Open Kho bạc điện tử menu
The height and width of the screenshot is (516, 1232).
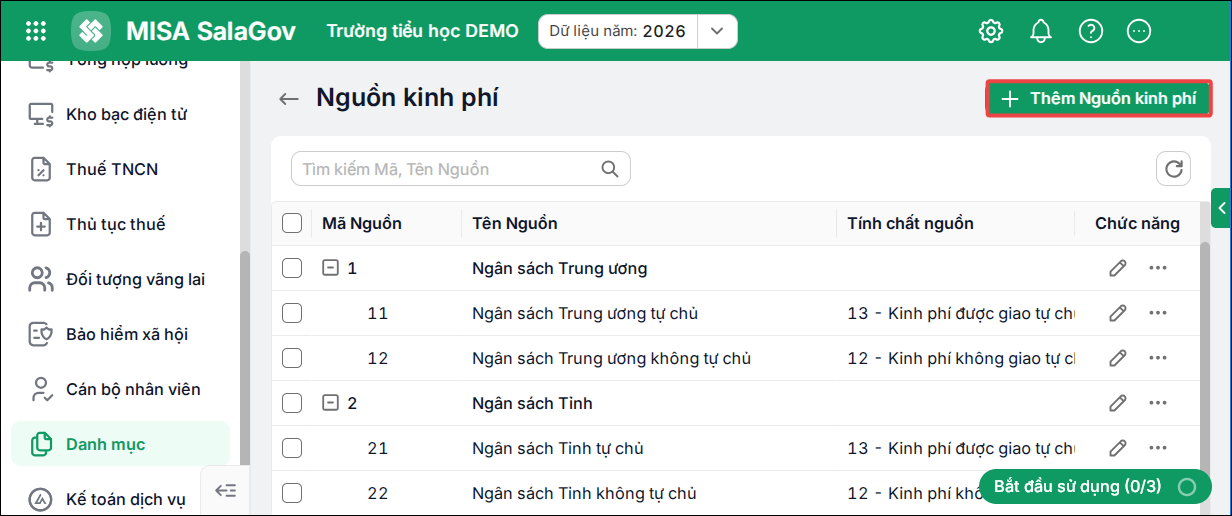(x=126, y=114)
